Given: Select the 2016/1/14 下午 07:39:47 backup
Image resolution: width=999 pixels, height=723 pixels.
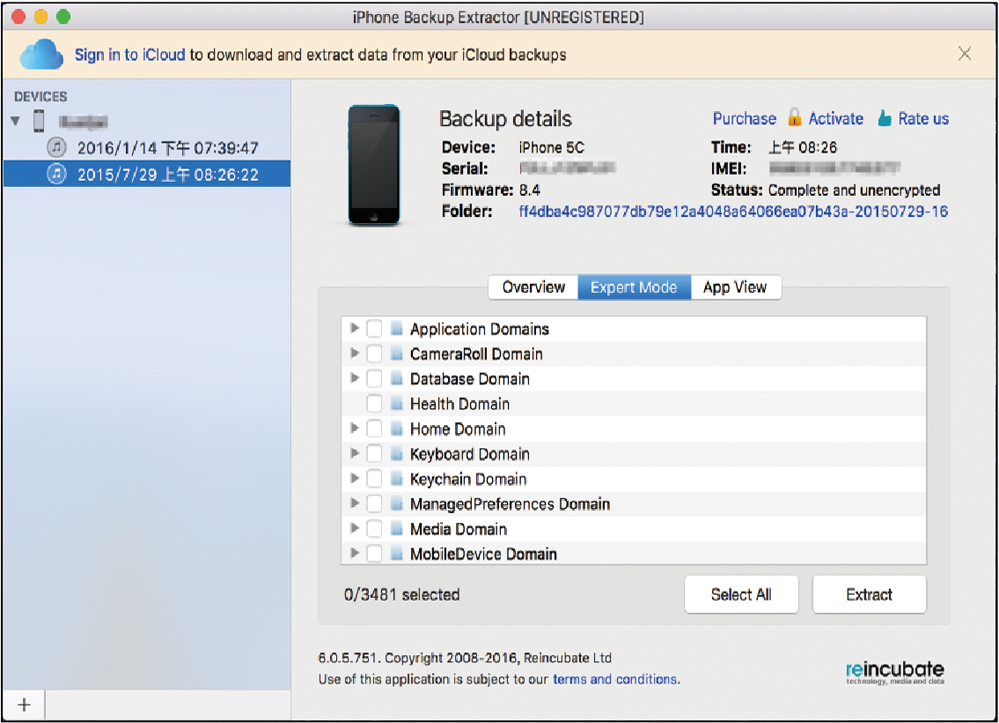Looking at the screenshot, I should tap(147, 148).
